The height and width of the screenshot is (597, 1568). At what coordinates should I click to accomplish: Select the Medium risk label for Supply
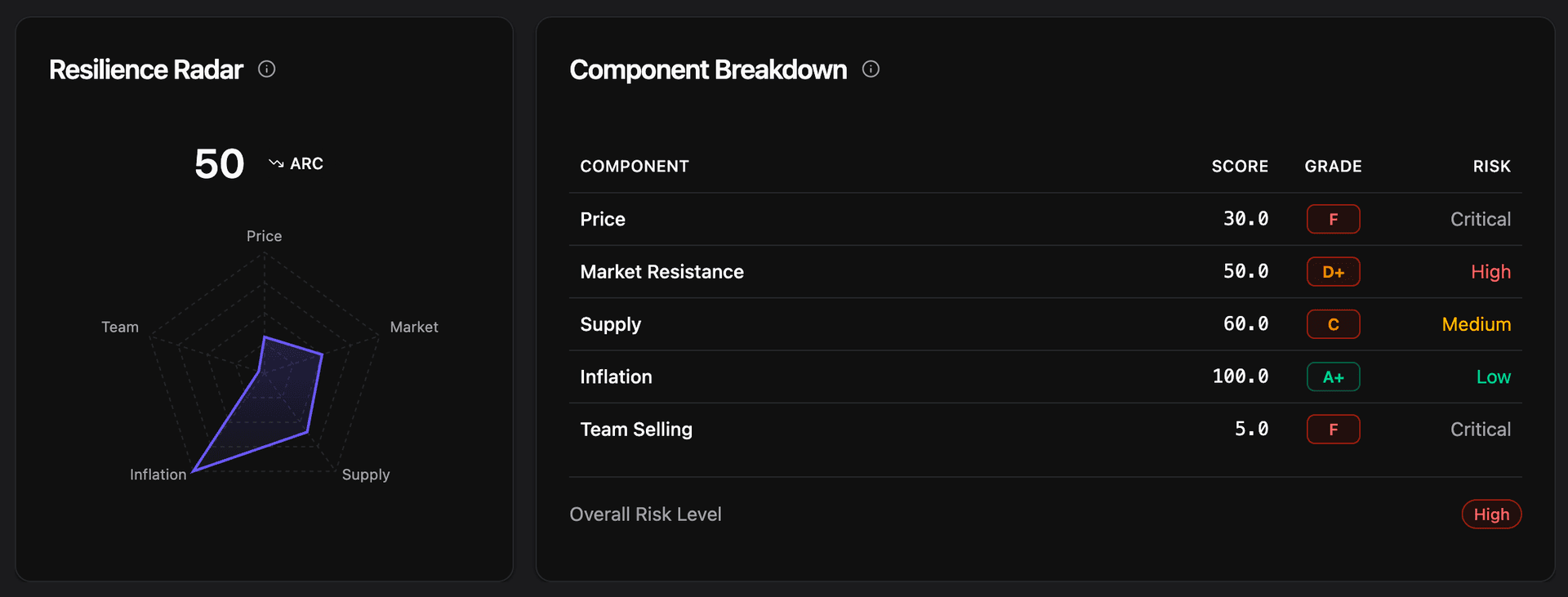(x=1476, y=323)
